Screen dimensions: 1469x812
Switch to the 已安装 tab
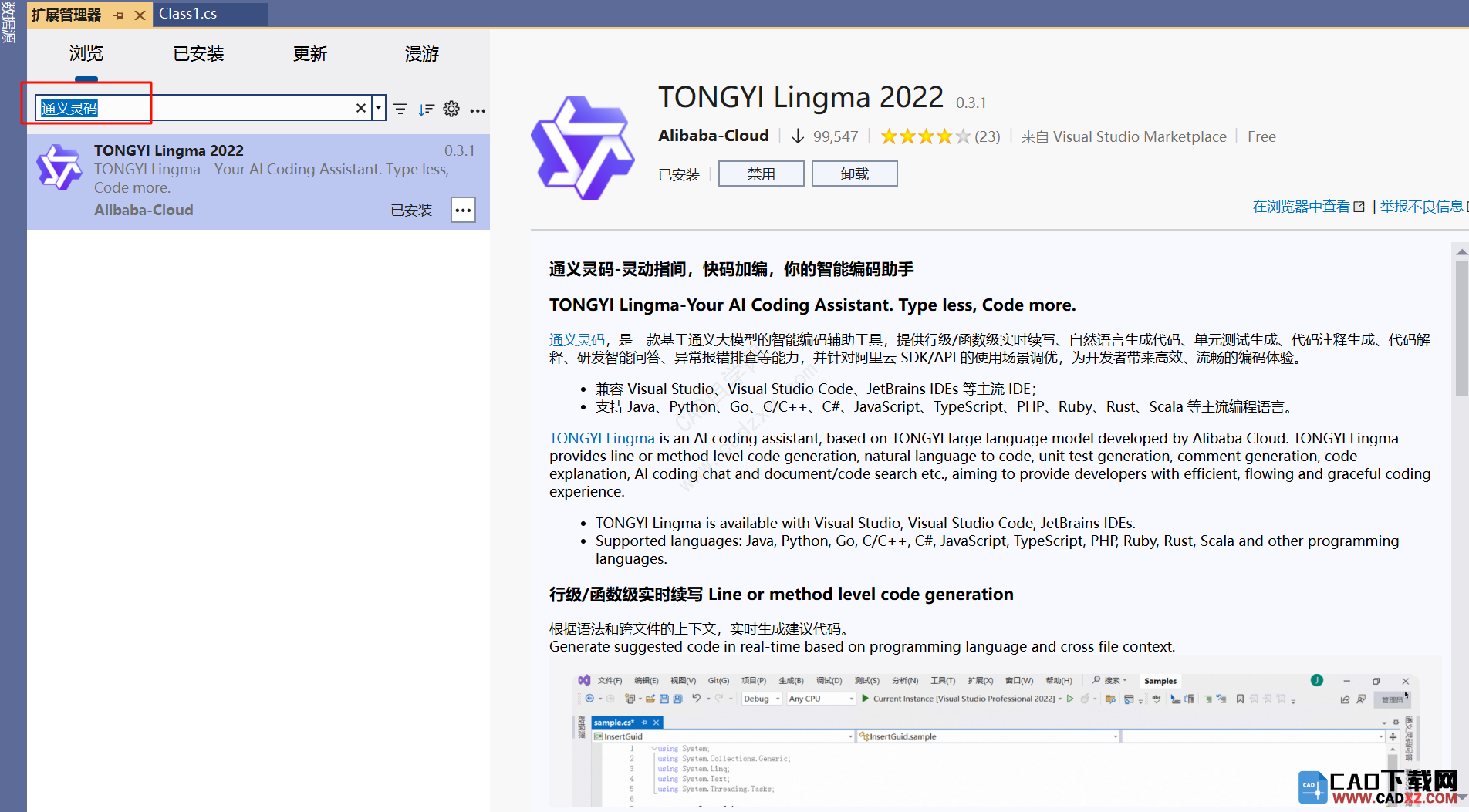(198, 53)
